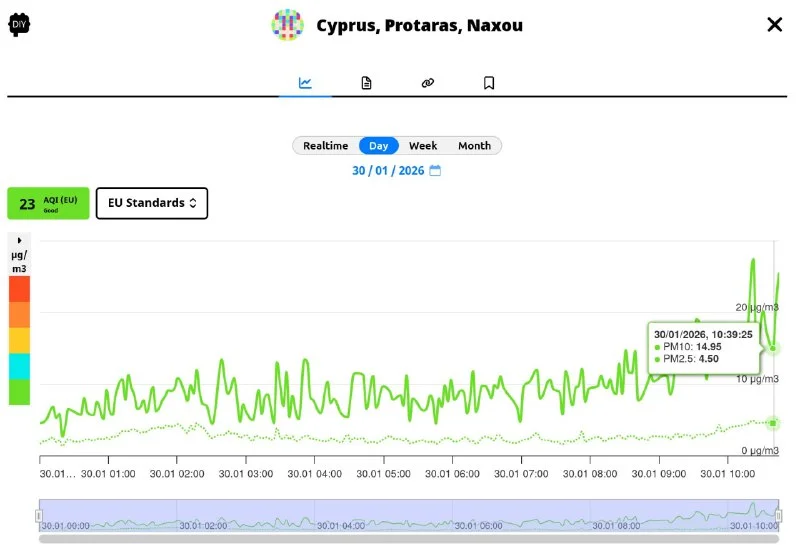Image resolution: width=800 pixels, height=545 pixels.
Task: Click the cyan color scale swatch
Action: [x=19, y=366]
